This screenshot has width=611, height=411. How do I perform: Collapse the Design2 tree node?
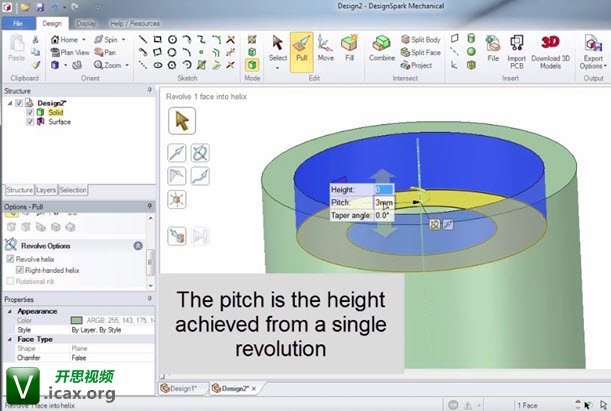(x=10, y=103)
